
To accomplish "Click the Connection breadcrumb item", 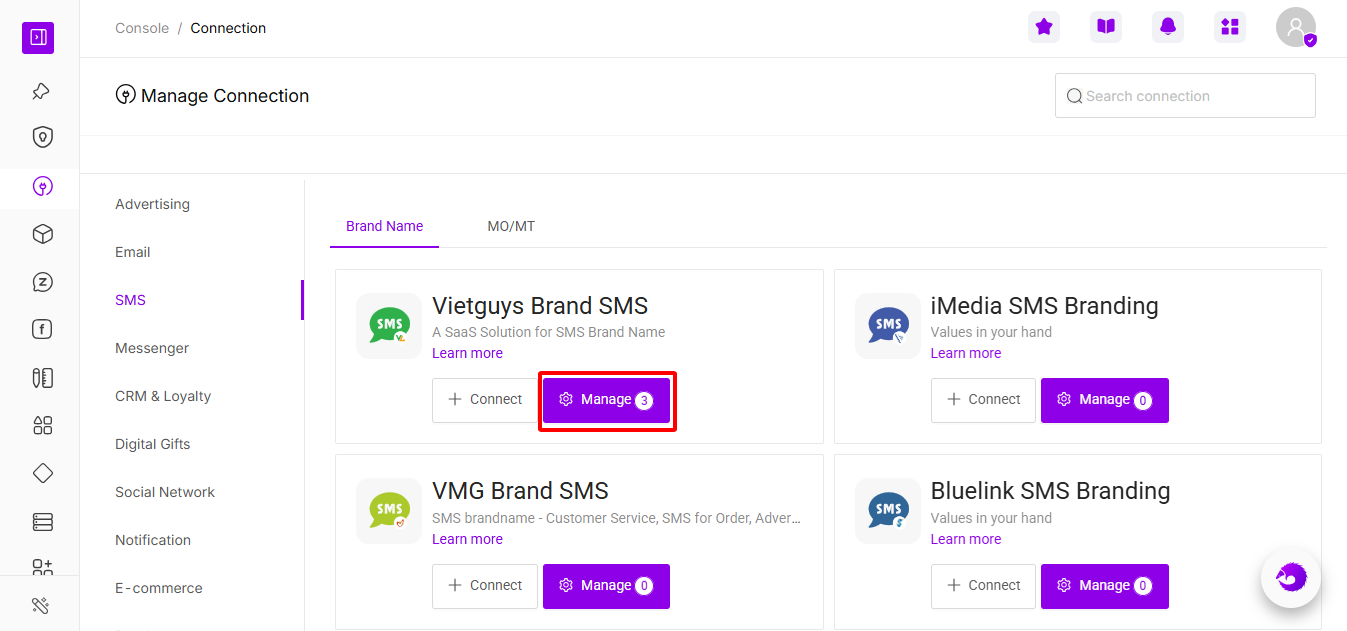I will tap(228, 28).
